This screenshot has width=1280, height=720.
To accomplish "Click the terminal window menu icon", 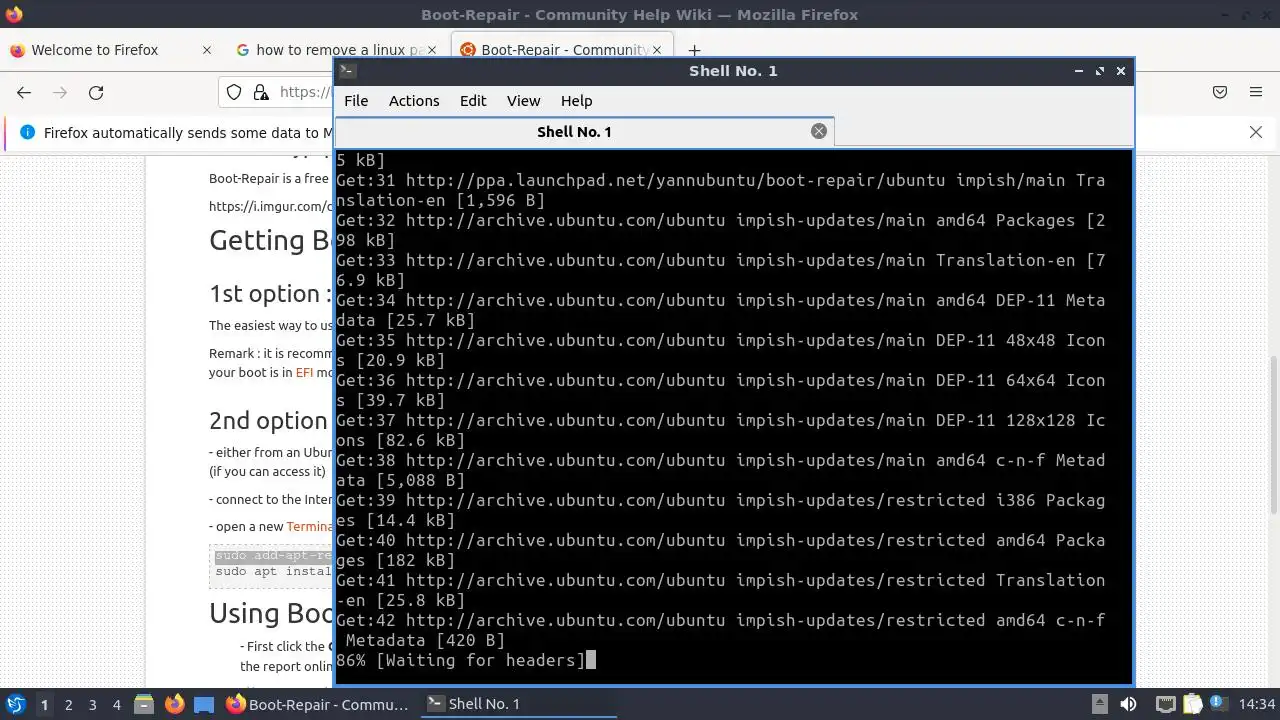I will (347, 70).
